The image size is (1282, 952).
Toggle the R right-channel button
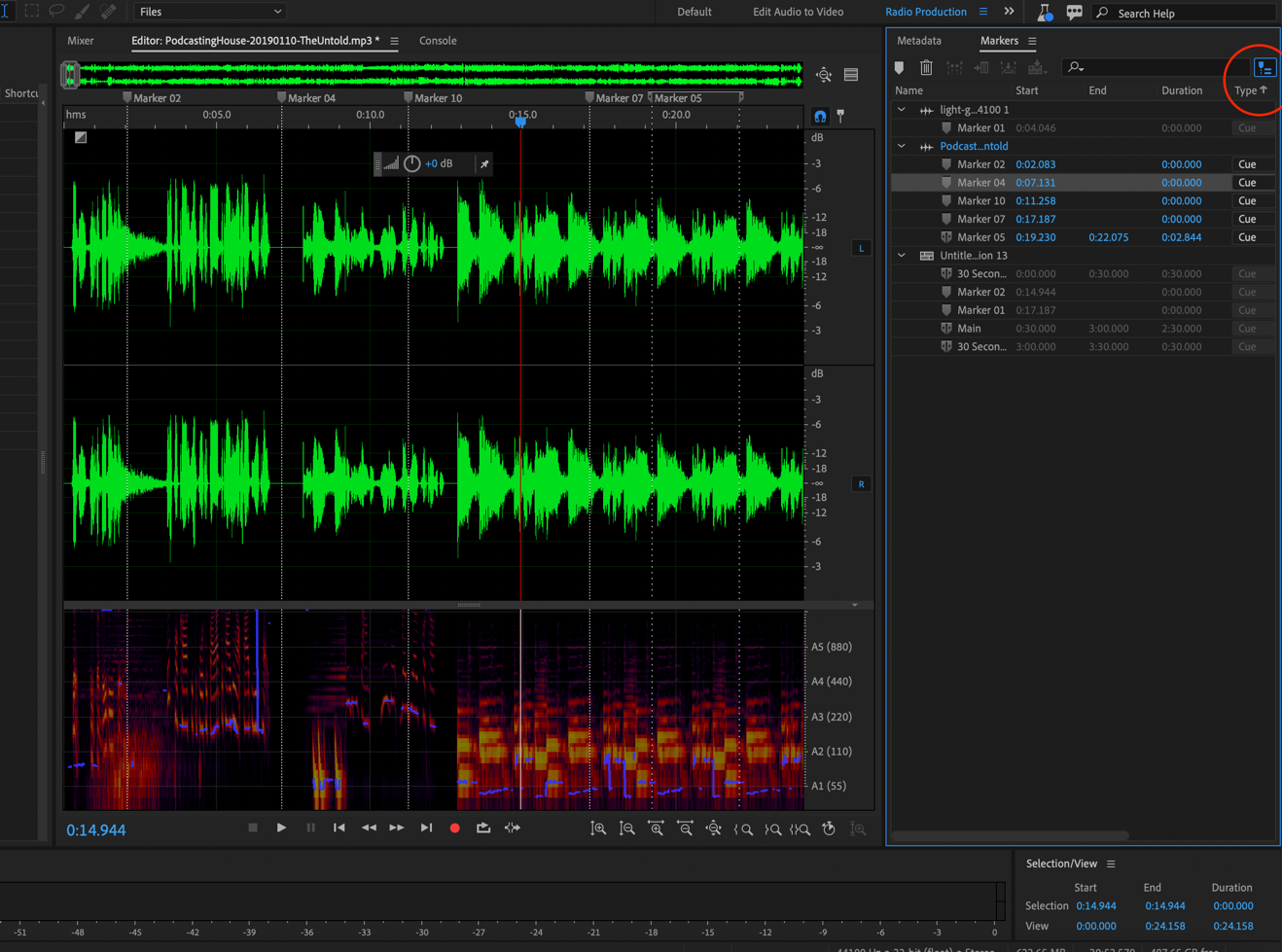[860, 483]
